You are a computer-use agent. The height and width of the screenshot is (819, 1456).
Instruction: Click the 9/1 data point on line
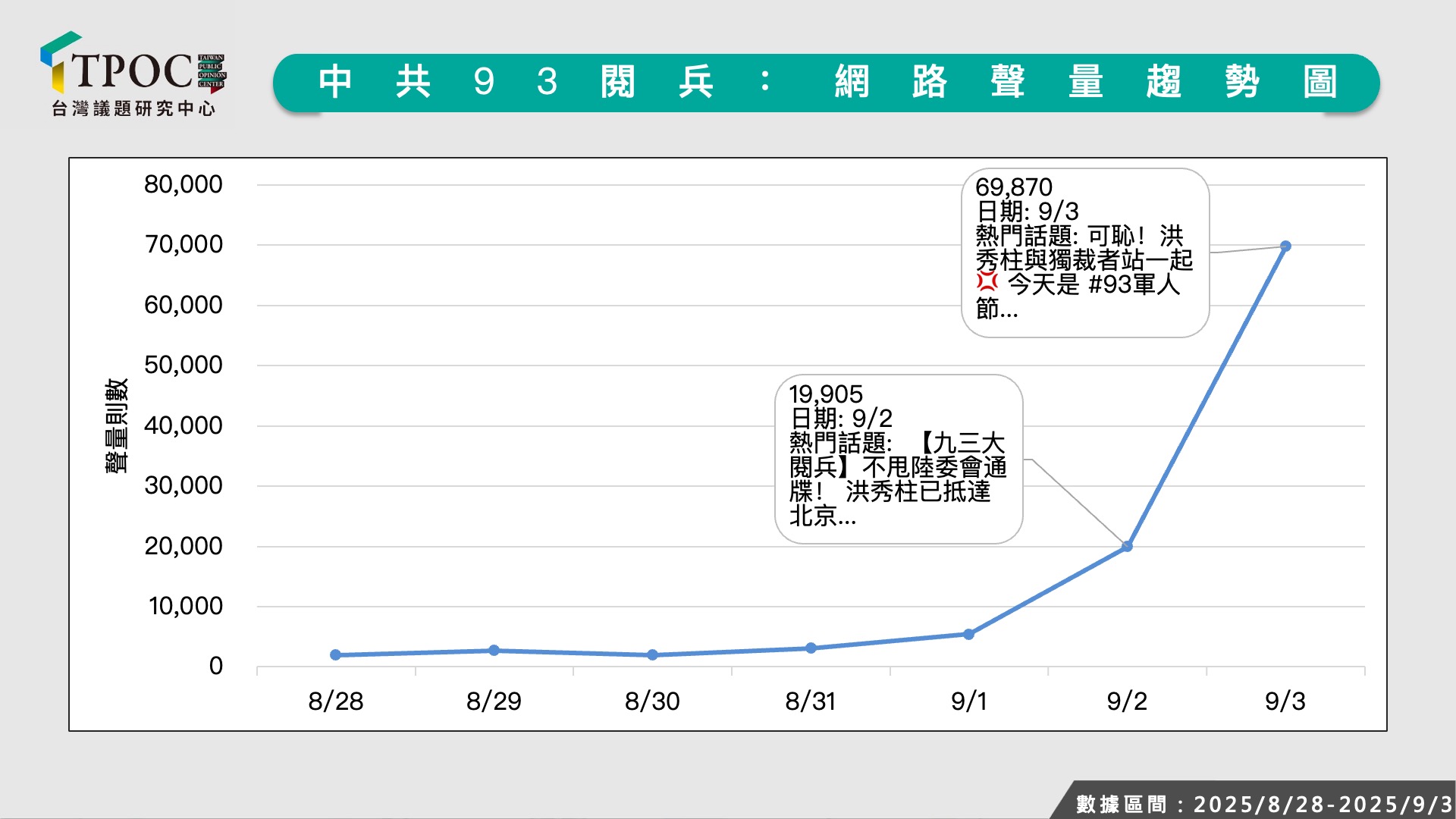coord(968,634)
